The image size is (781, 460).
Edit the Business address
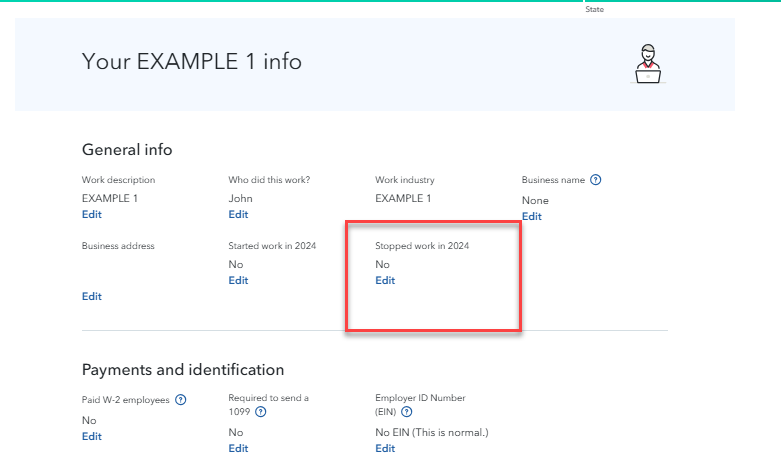pos(91,296)
